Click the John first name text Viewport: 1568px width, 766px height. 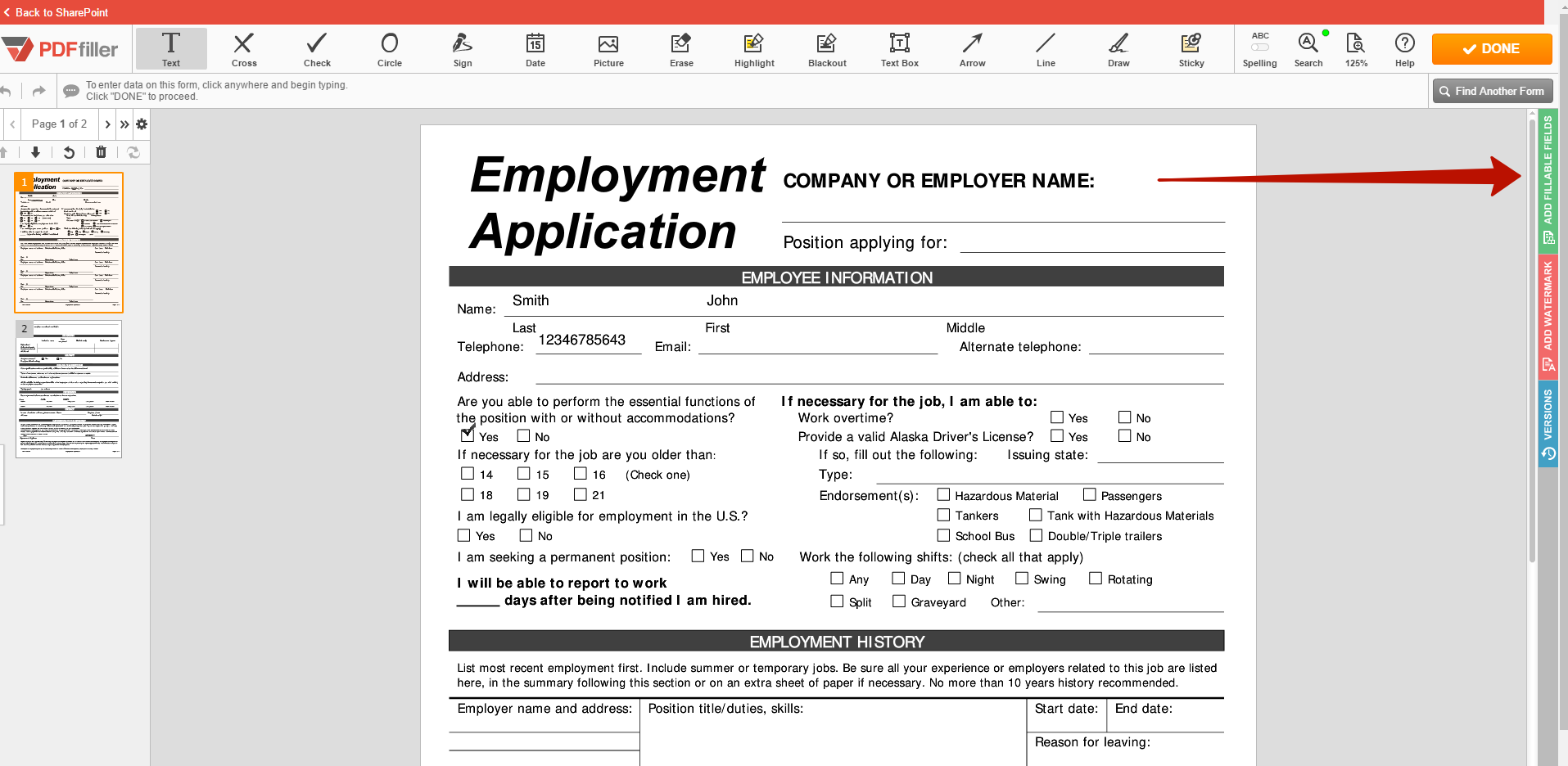click(722, 301)
